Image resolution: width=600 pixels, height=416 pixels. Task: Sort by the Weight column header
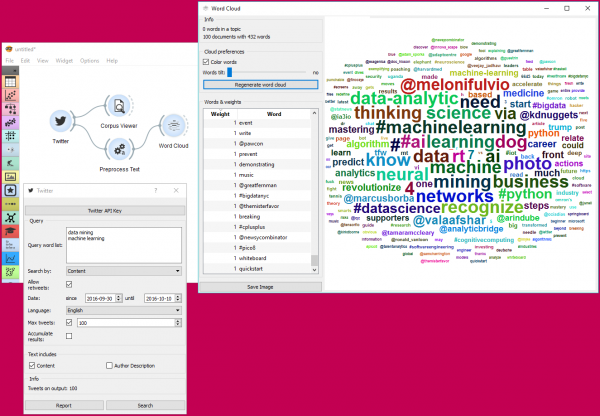pos(220,114)
